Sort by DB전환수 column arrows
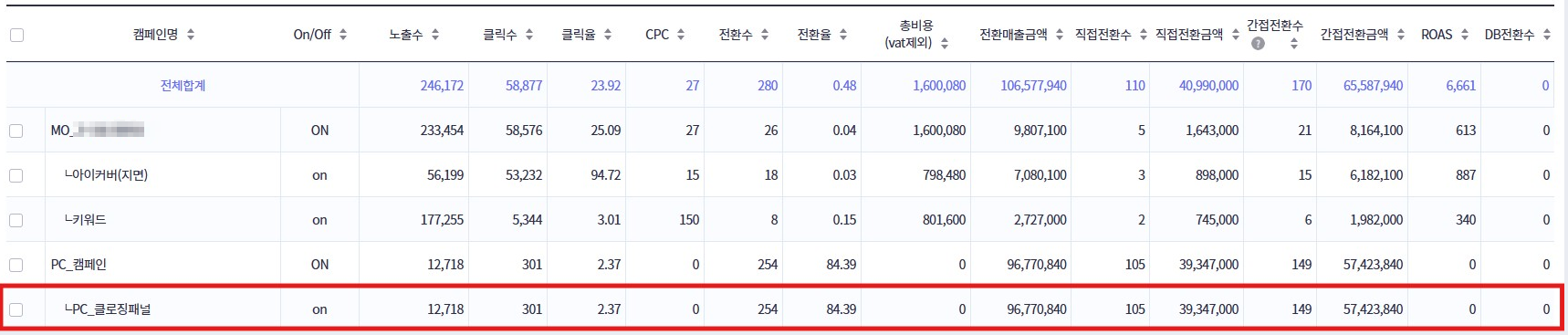The image size is (1568, 335). (1547, 35)
